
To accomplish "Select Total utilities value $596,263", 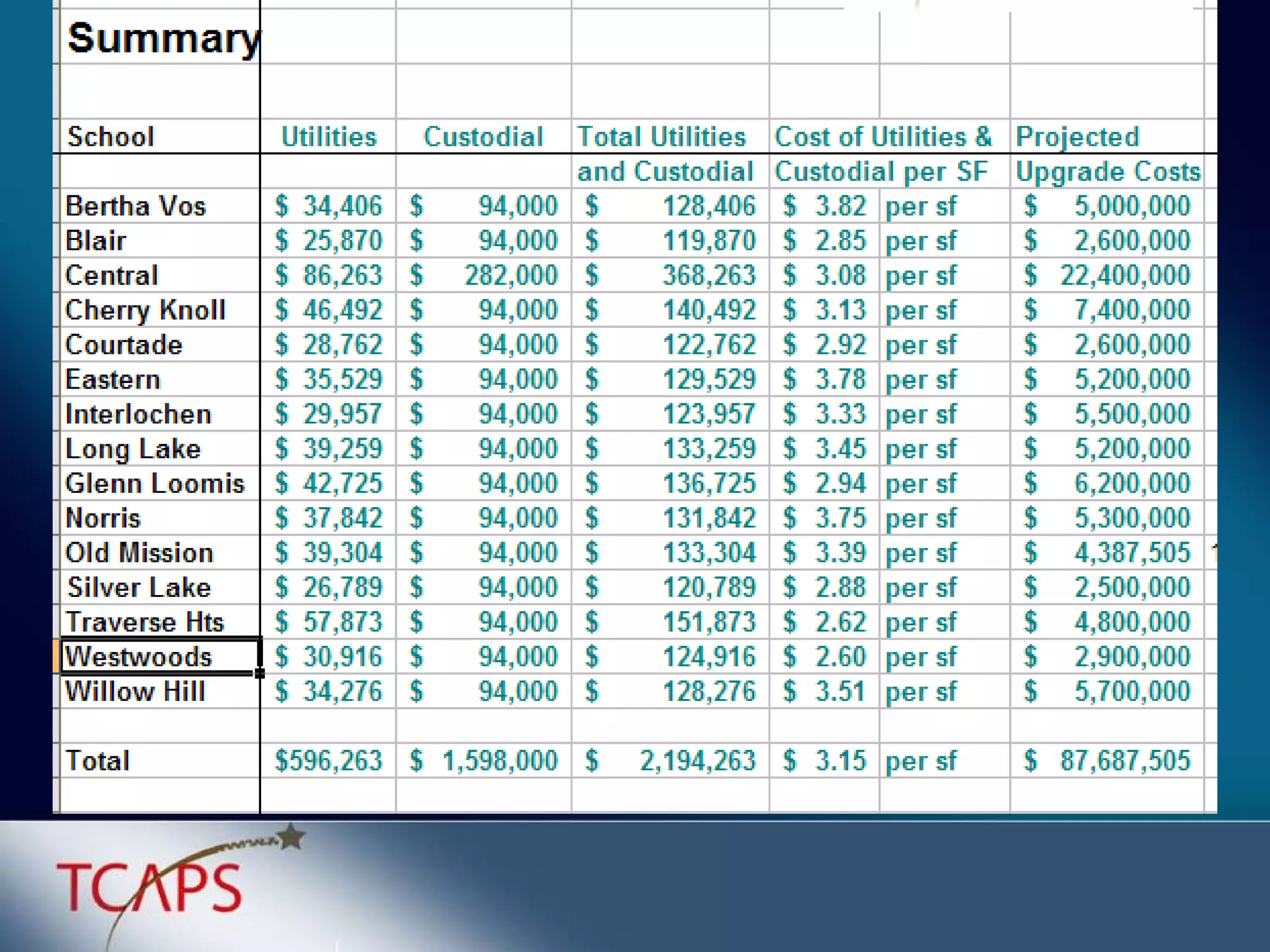I will point(329,760).
